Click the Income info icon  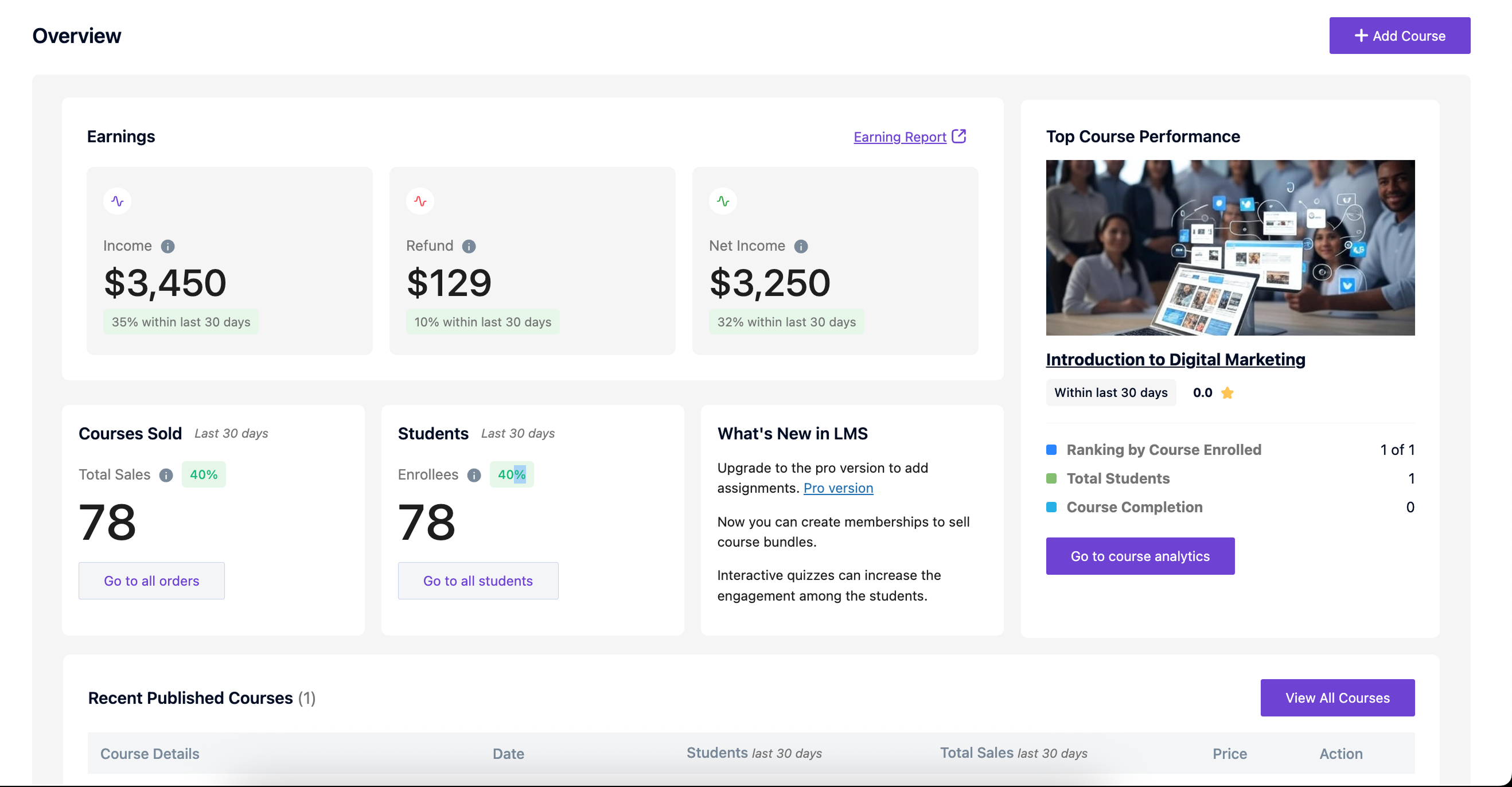pos(168,247)
